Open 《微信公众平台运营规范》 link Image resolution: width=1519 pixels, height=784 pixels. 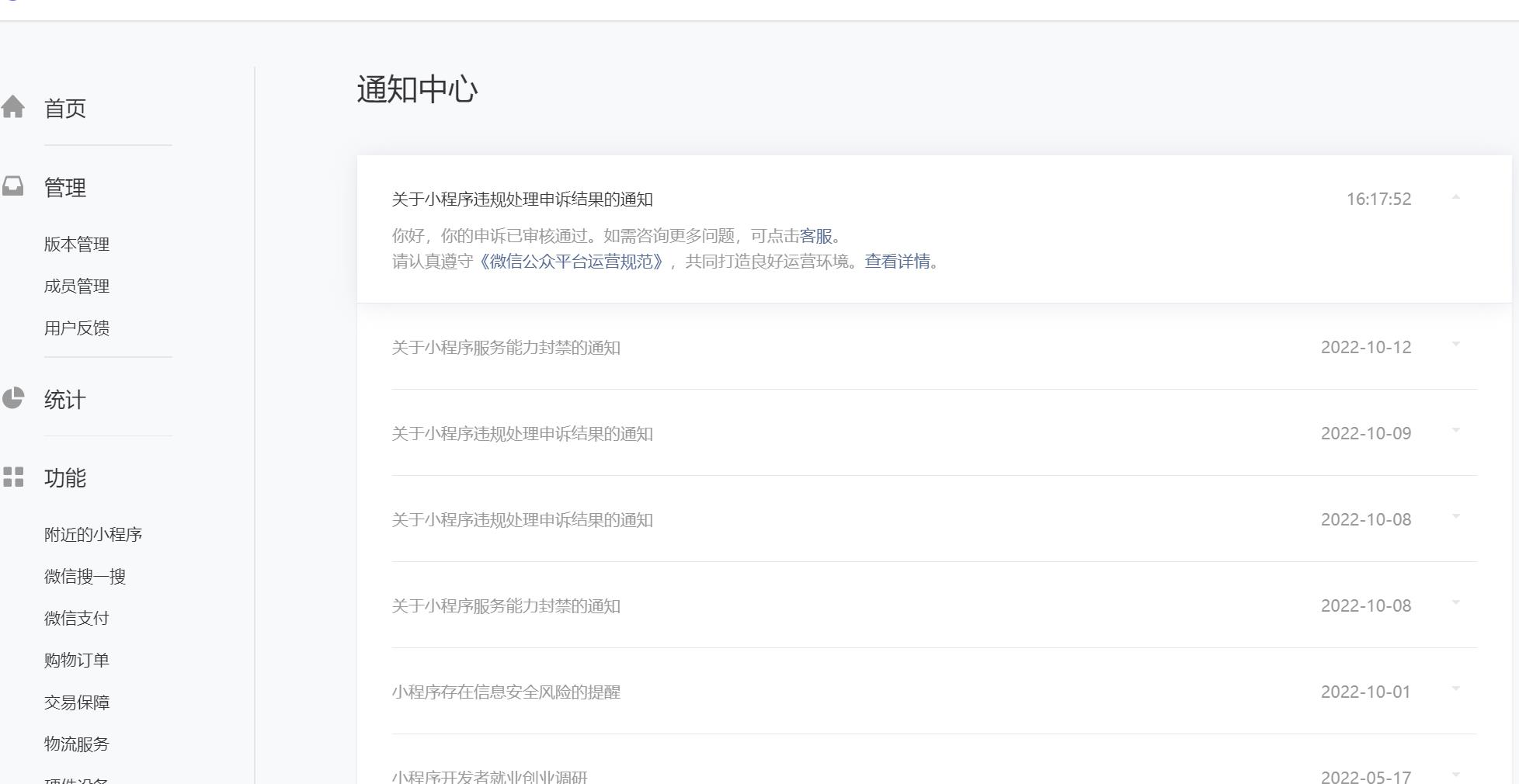point(571,262)
